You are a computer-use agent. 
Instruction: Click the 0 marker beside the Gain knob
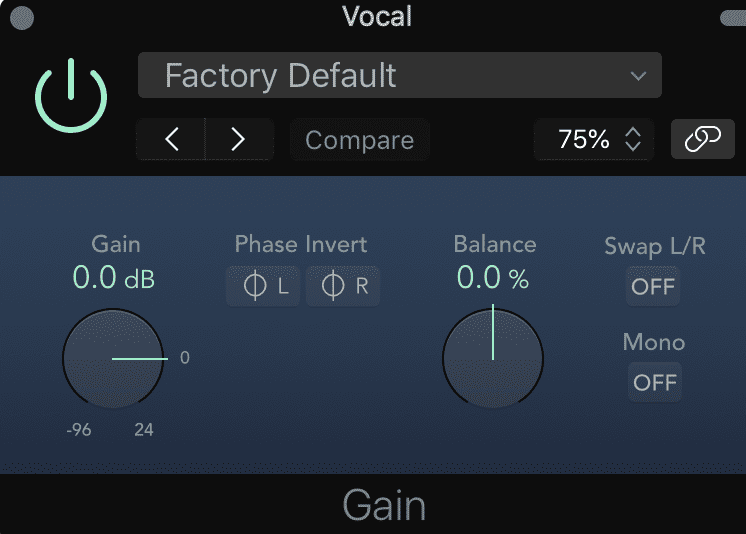(185, 357)
